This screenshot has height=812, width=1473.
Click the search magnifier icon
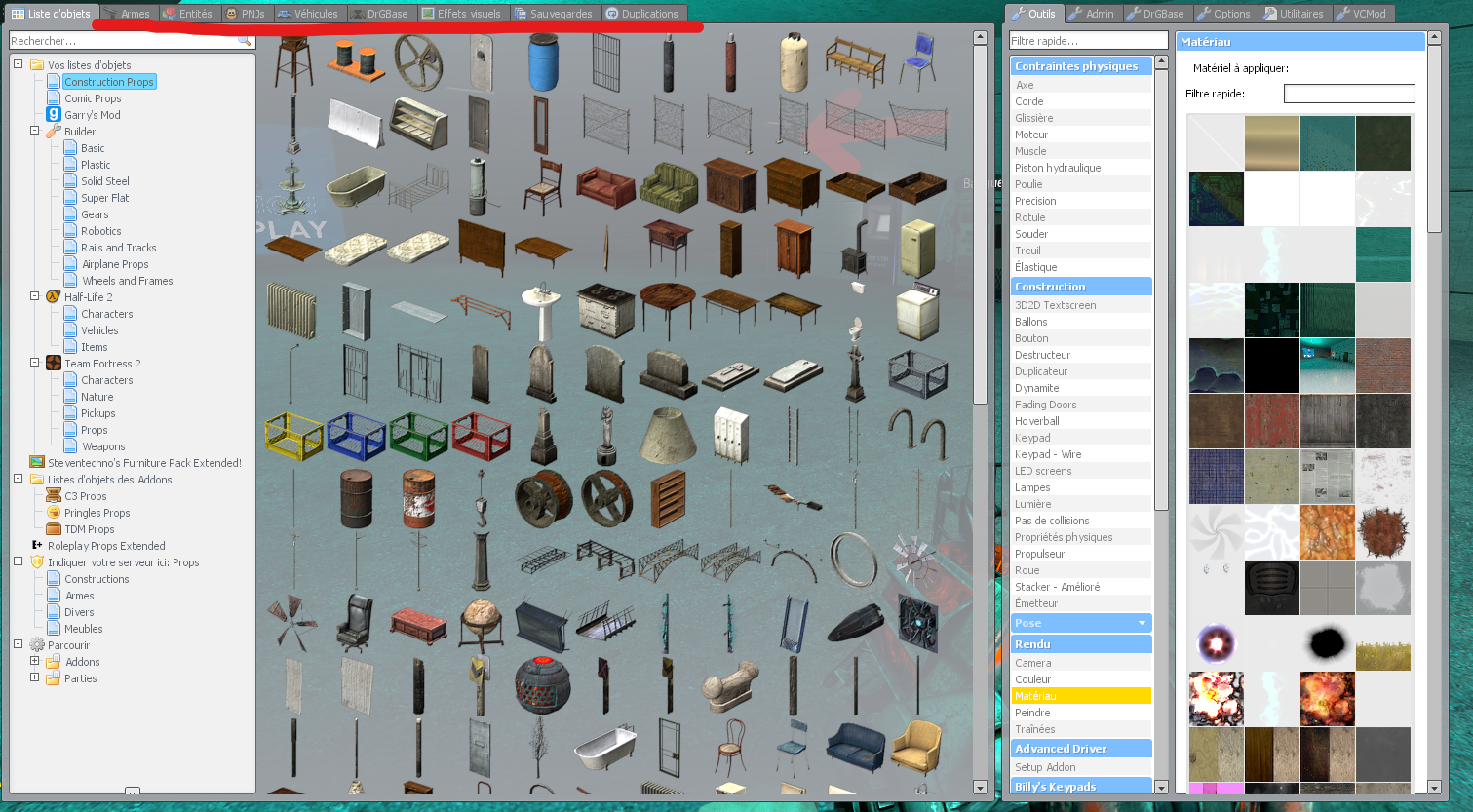coord(244,41)
